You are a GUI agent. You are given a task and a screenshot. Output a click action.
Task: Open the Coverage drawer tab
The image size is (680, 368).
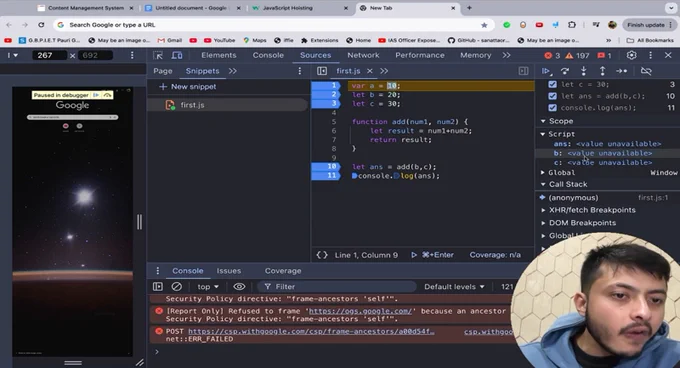(x=283, y=271)
